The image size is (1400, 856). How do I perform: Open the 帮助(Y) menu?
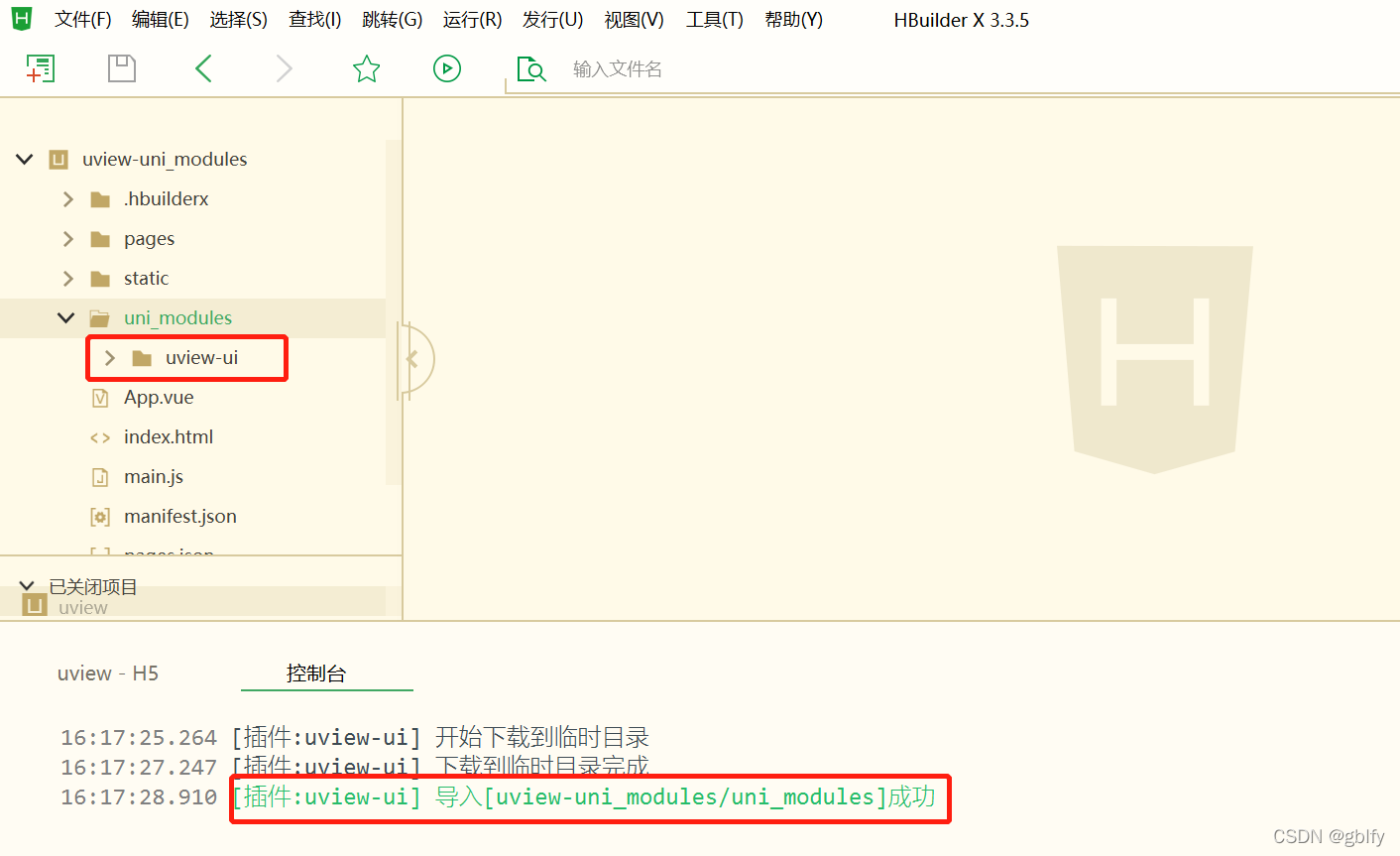click(x=794, y=20)
